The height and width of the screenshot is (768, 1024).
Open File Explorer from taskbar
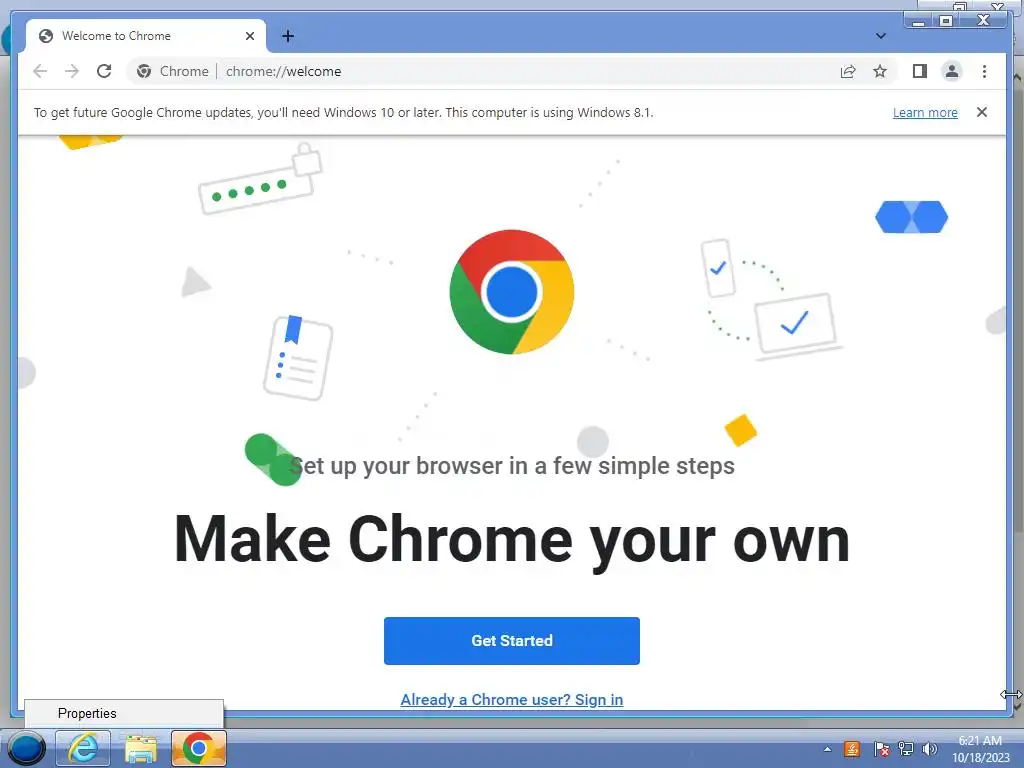140,748
